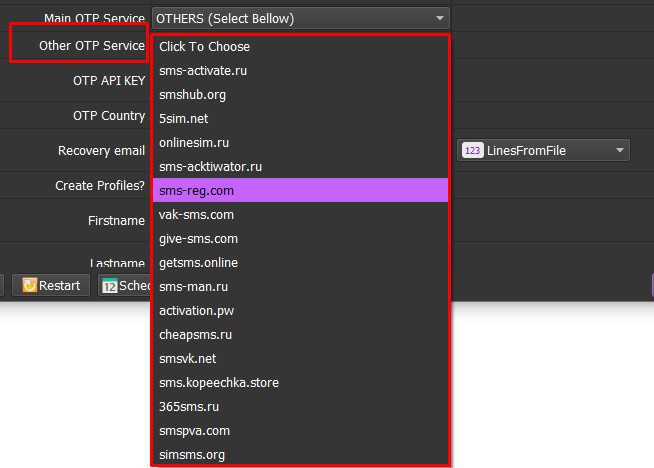Pick cheapsms.ru option

coord(301,335)
